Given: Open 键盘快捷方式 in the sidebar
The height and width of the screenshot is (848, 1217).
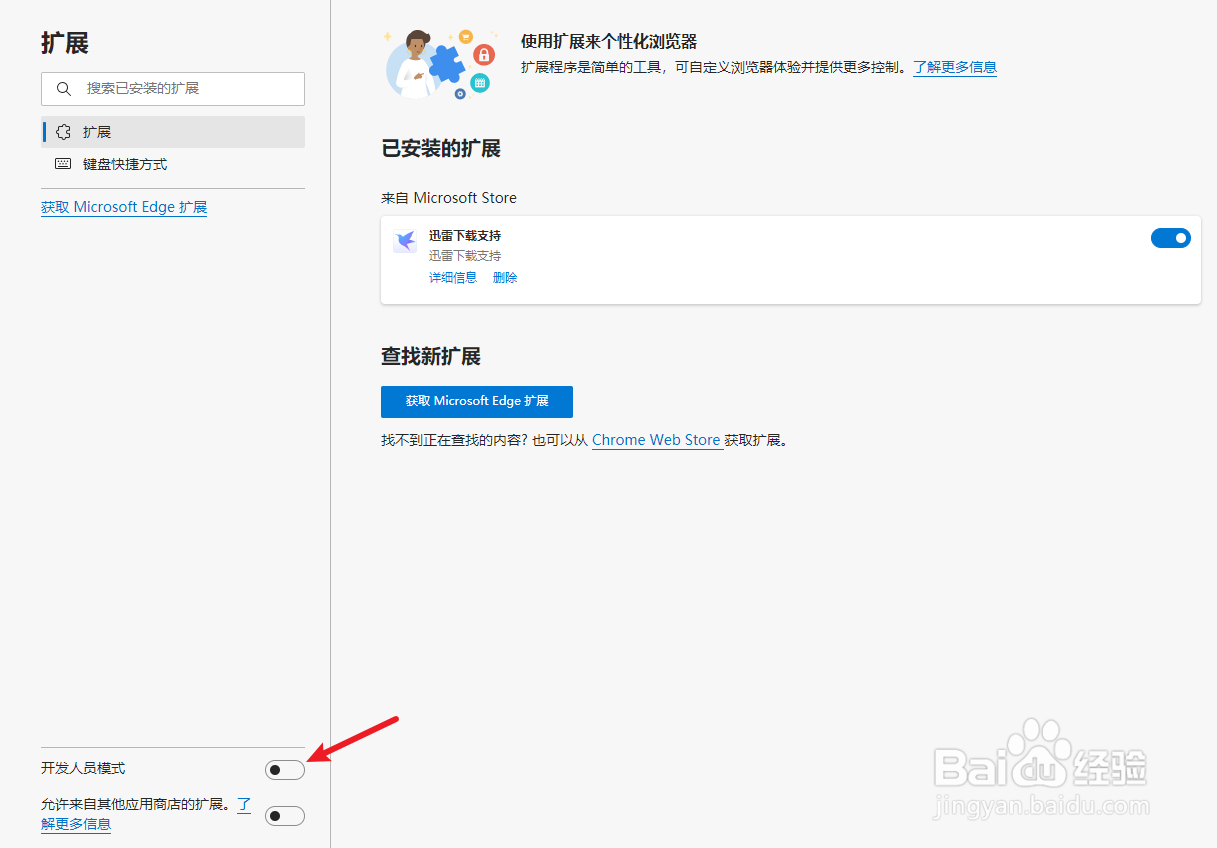Looking at the screenshot, I should (x=173, y=164).
